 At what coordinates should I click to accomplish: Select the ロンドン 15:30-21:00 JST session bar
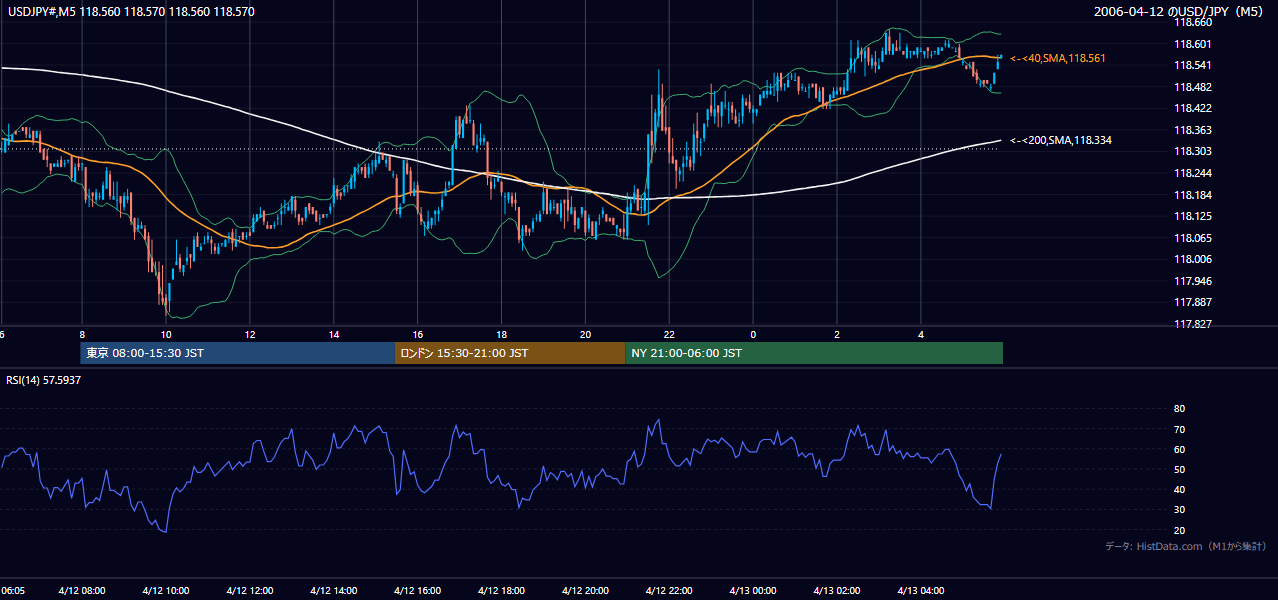point(510,353)
